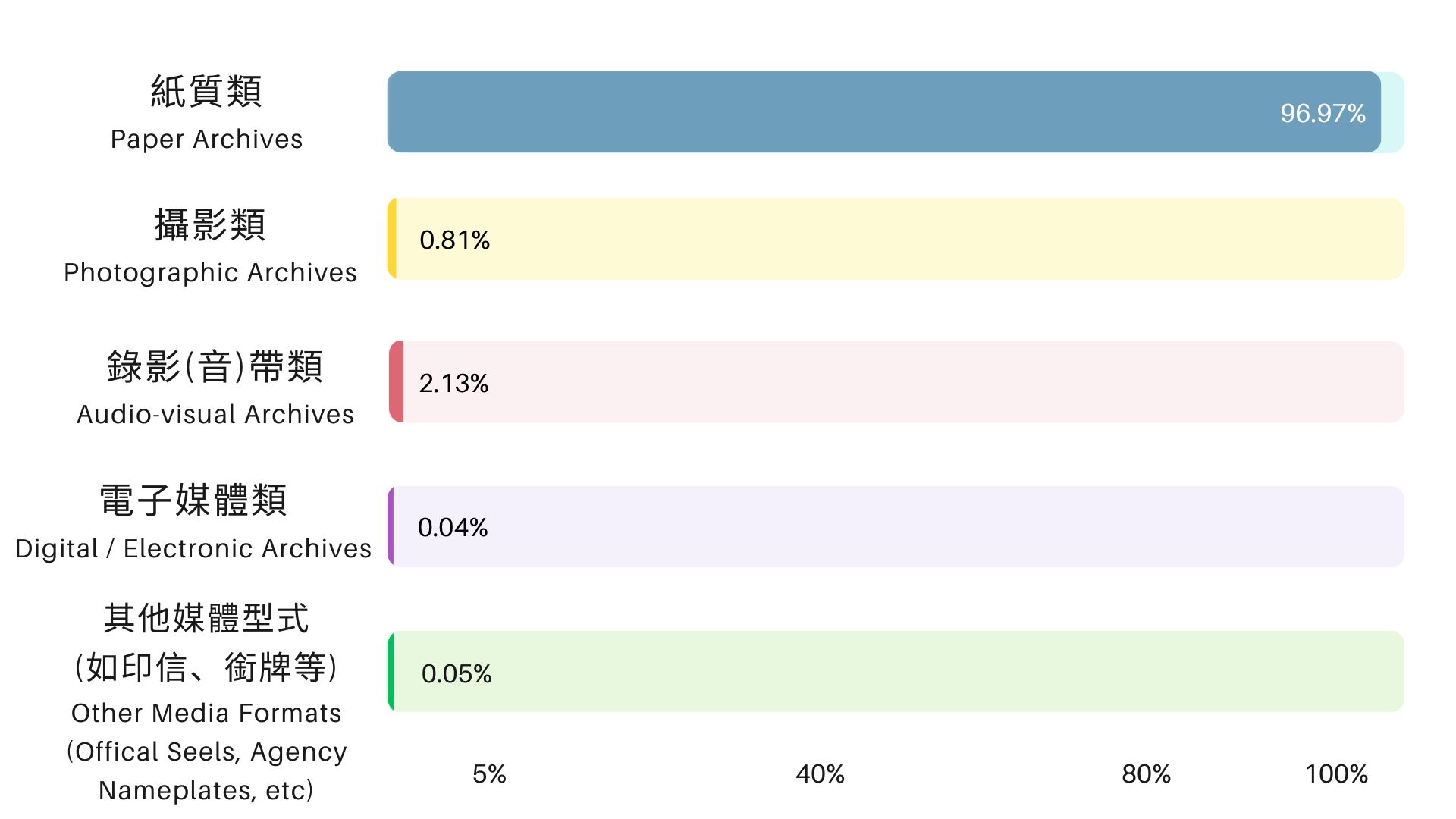This screenshot has width=1456, height=819.
Task: Select the Other Media Formats label
Action: click(x=206, y=714)
